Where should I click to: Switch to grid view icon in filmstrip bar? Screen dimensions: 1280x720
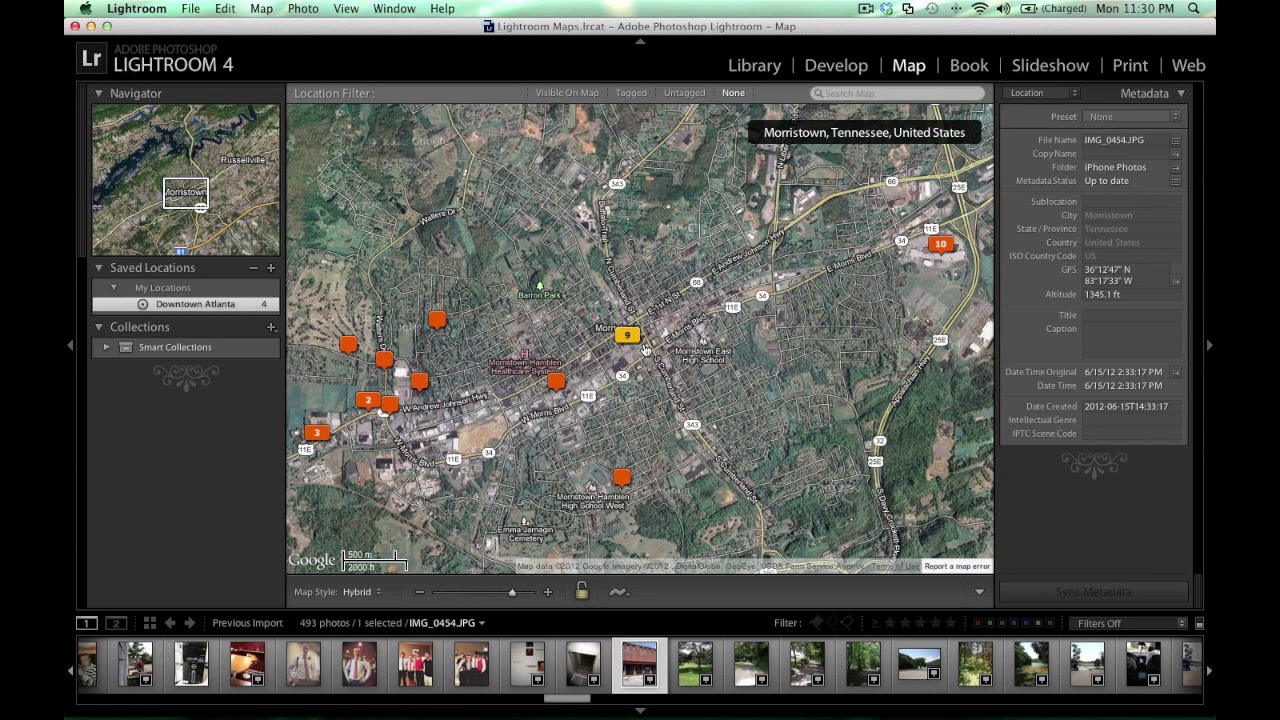(x=149, y=623)
